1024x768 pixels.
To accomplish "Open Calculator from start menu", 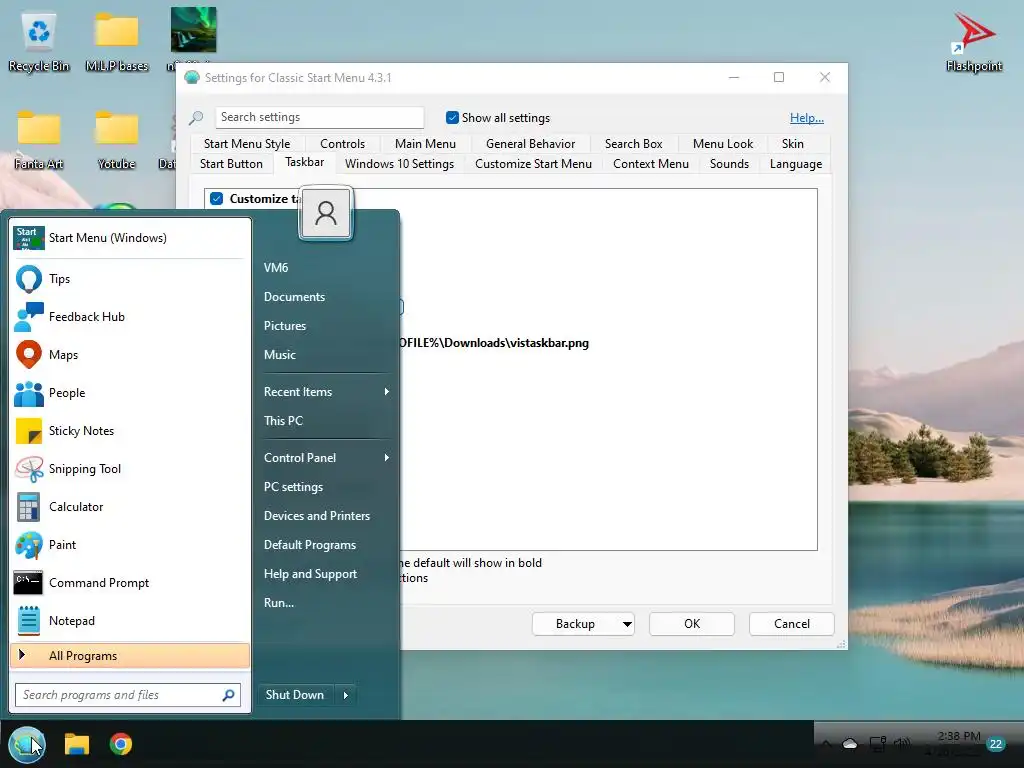I will (130, 507).
